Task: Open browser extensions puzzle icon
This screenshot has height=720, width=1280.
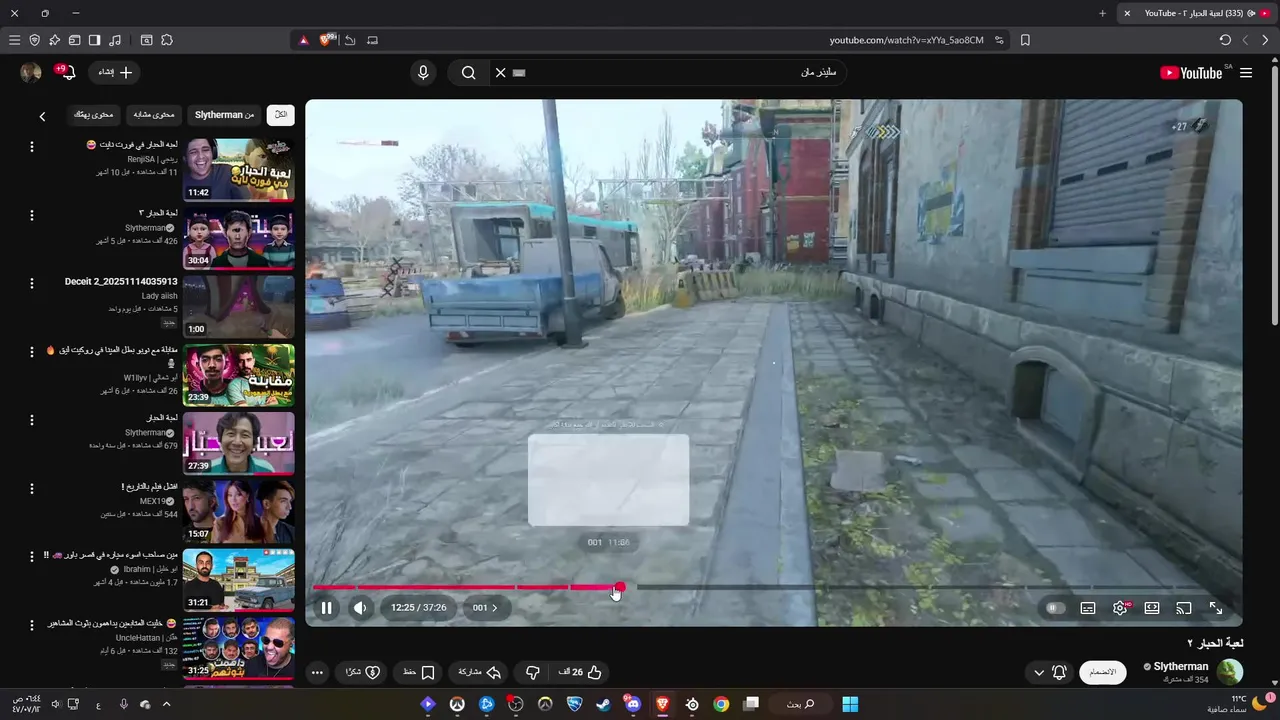Action: tap(167, 40)
